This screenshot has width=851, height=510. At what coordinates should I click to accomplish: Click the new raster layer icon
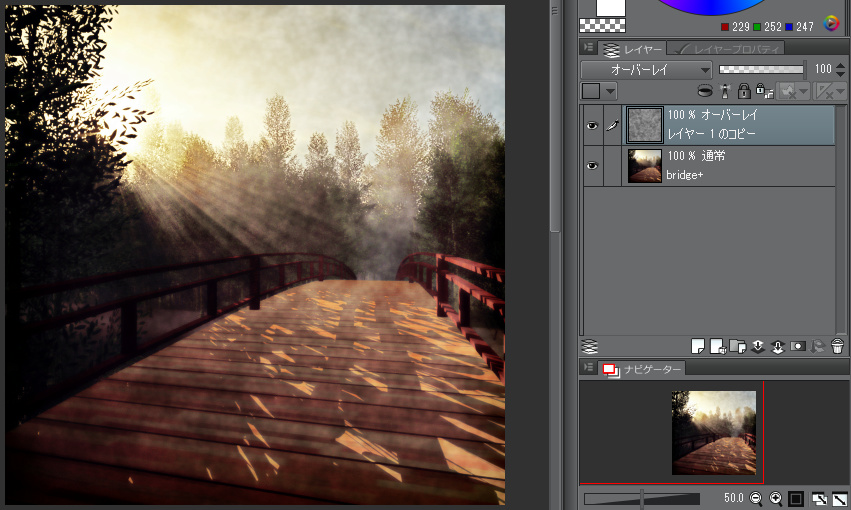click(699, 346)
